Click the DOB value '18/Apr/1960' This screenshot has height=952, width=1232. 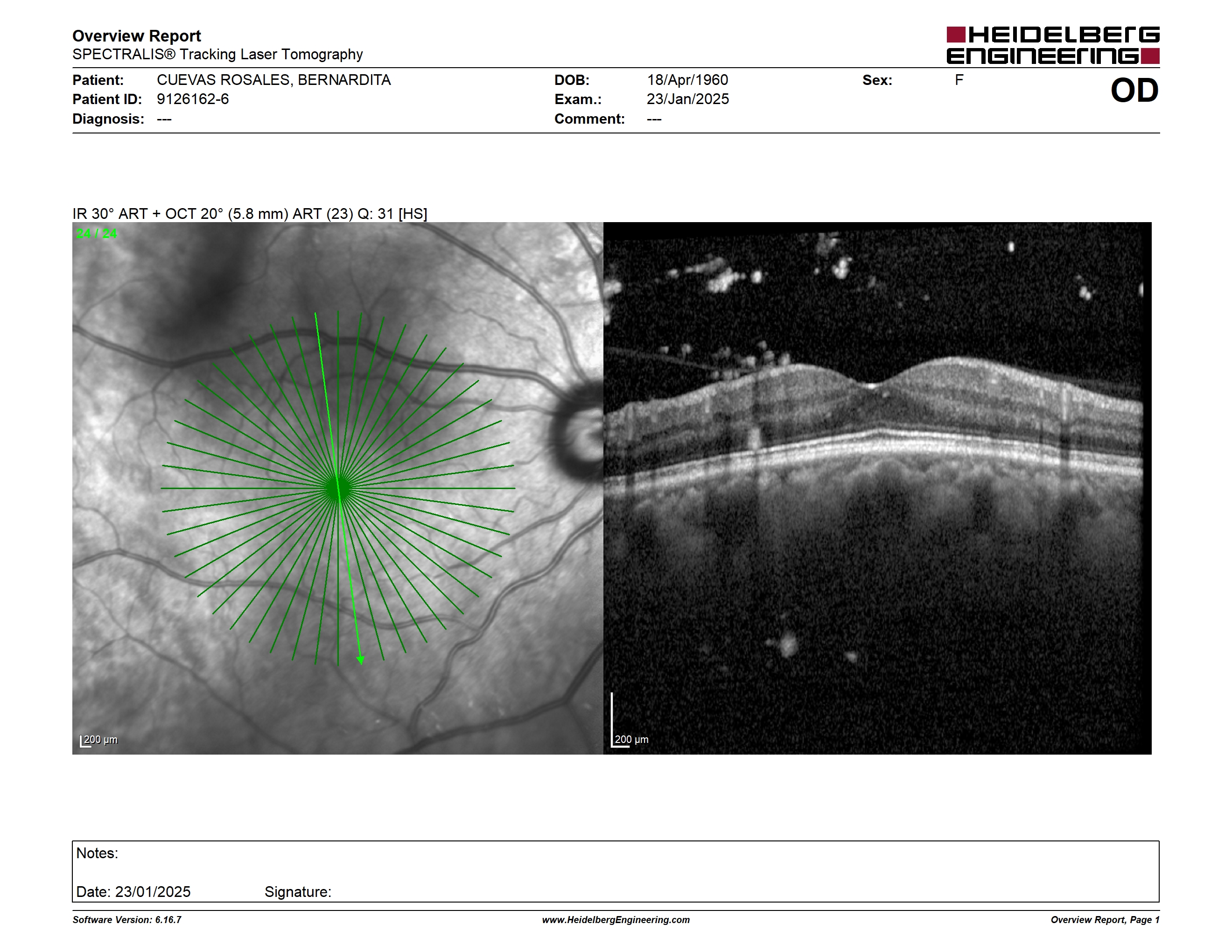coord(687,80)
